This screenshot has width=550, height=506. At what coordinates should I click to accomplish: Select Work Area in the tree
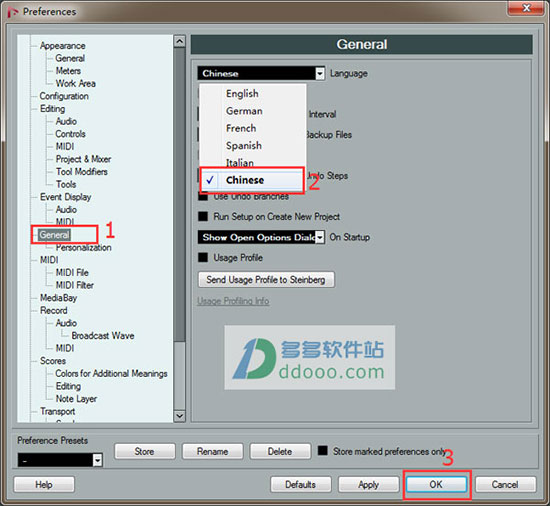pyautogui.click(x=75, y=83)
